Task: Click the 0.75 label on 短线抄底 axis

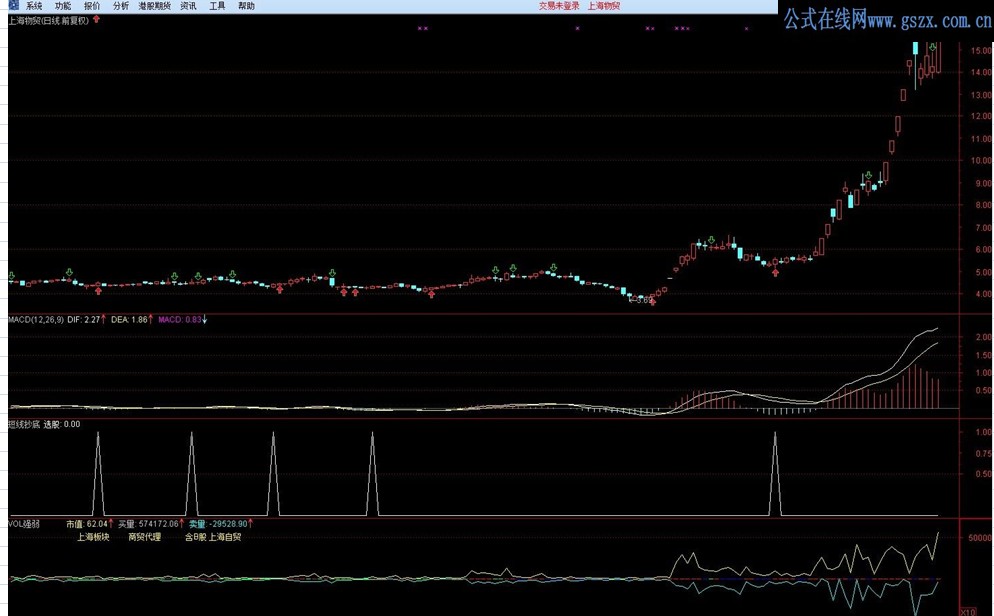Action: point(983,454)
